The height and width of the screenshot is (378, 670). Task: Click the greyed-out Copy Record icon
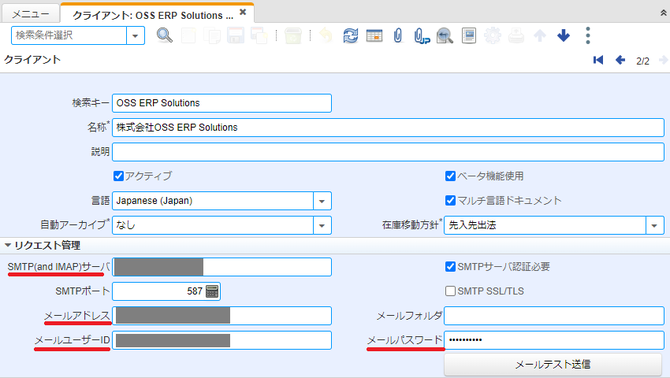pyautogui.click(x=212, y=35)
